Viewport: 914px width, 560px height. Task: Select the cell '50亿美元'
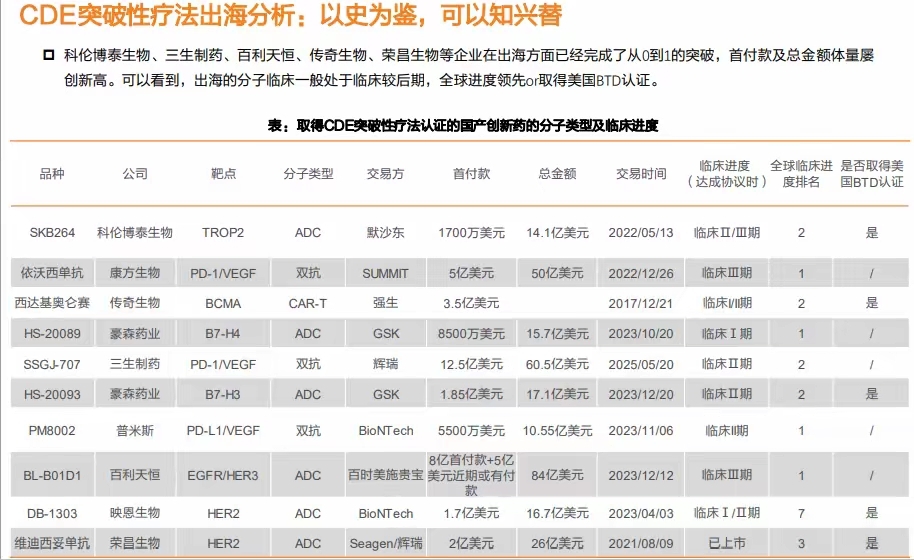(x=557, y=273)
